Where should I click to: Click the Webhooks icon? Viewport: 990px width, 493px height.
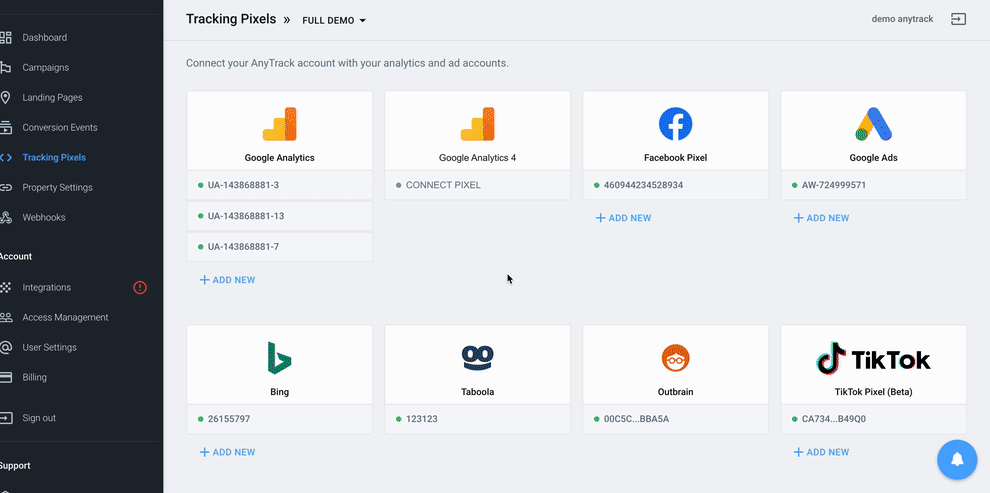[6, 218]
